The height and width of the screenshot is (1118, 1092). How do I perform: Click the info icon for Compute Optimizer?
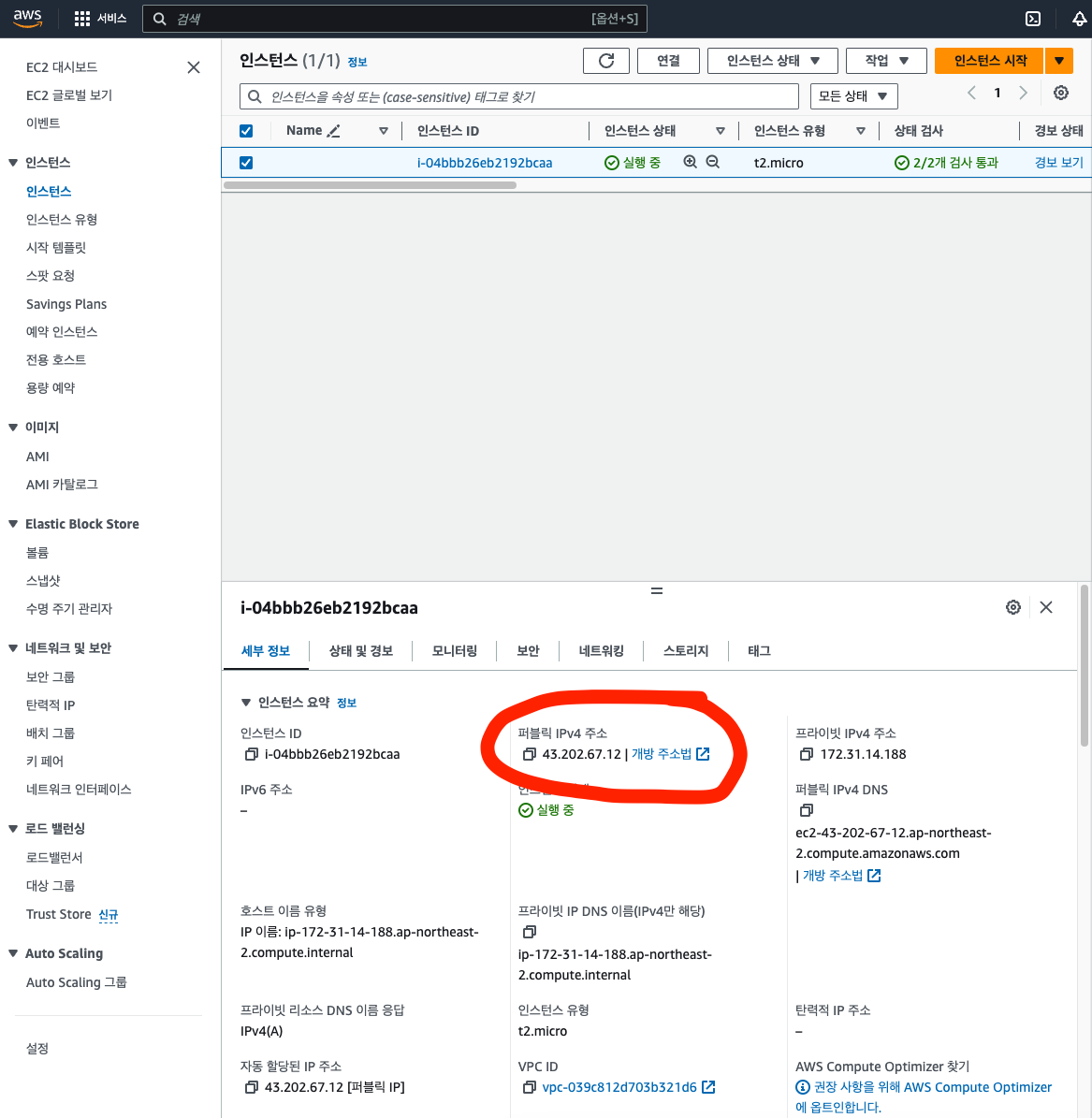coord(803,1087)
